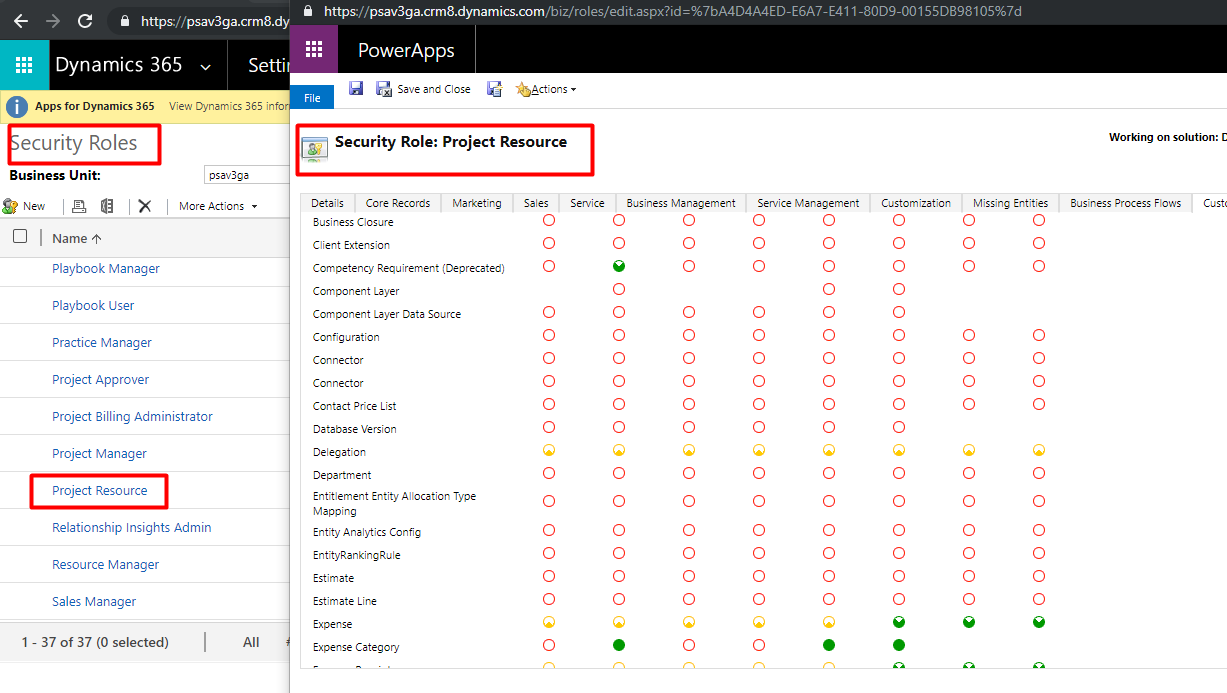Toggle first privilege circle in Delegation row

point(549,451)
